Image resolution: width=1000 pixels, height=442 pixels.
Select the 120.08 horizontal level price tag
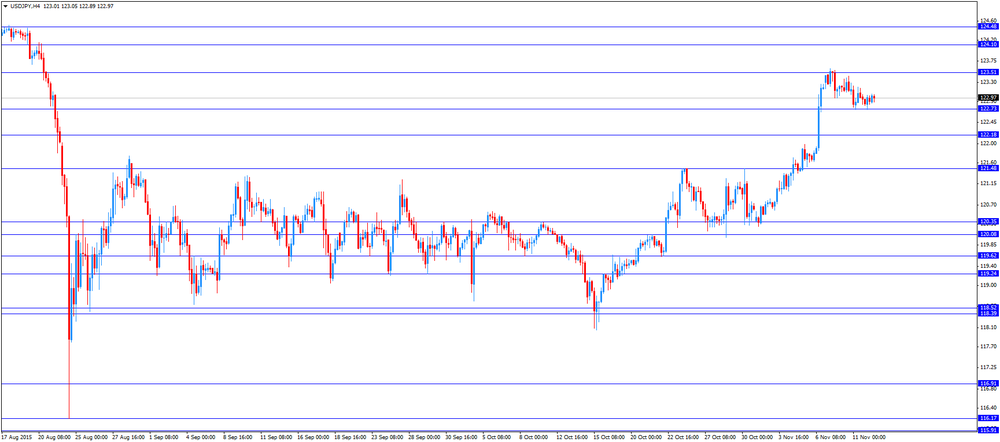(989, 234)
